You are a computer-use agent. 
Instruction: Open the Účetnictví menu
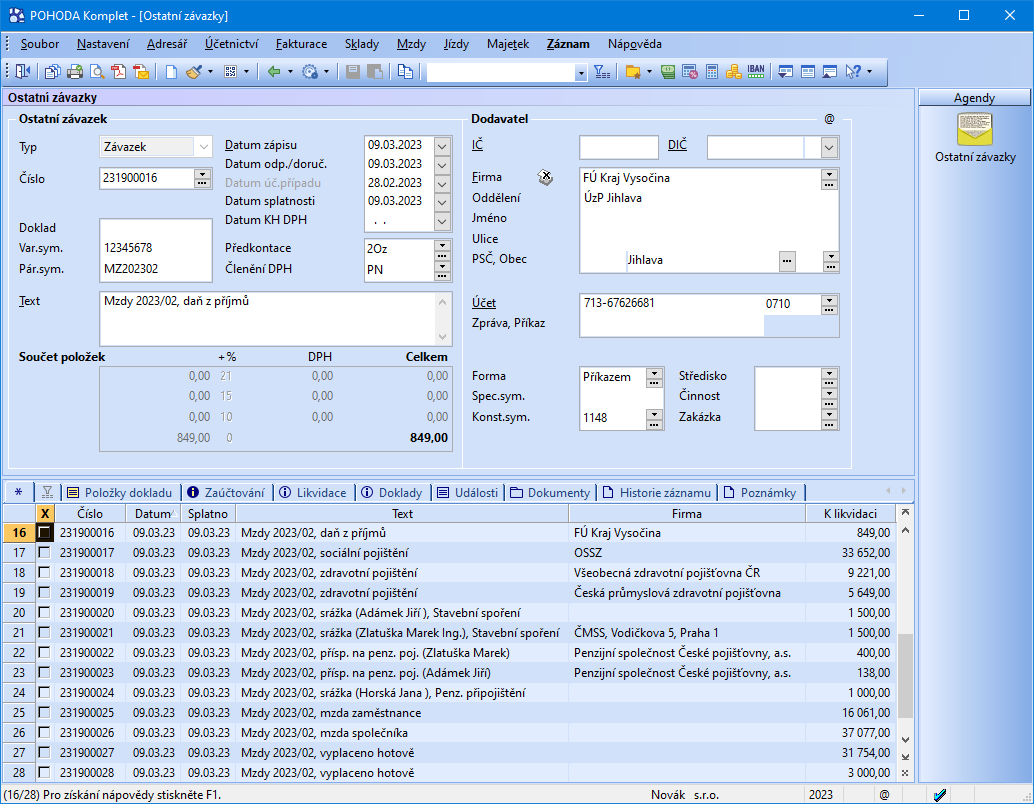231,44
